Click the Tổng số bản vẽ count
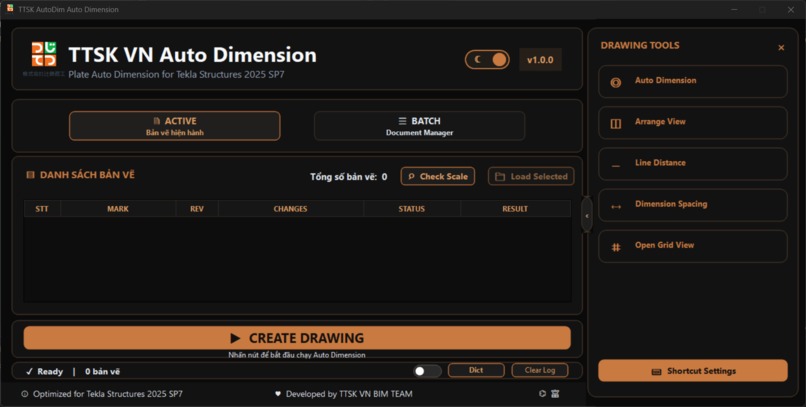 (349, 177)
